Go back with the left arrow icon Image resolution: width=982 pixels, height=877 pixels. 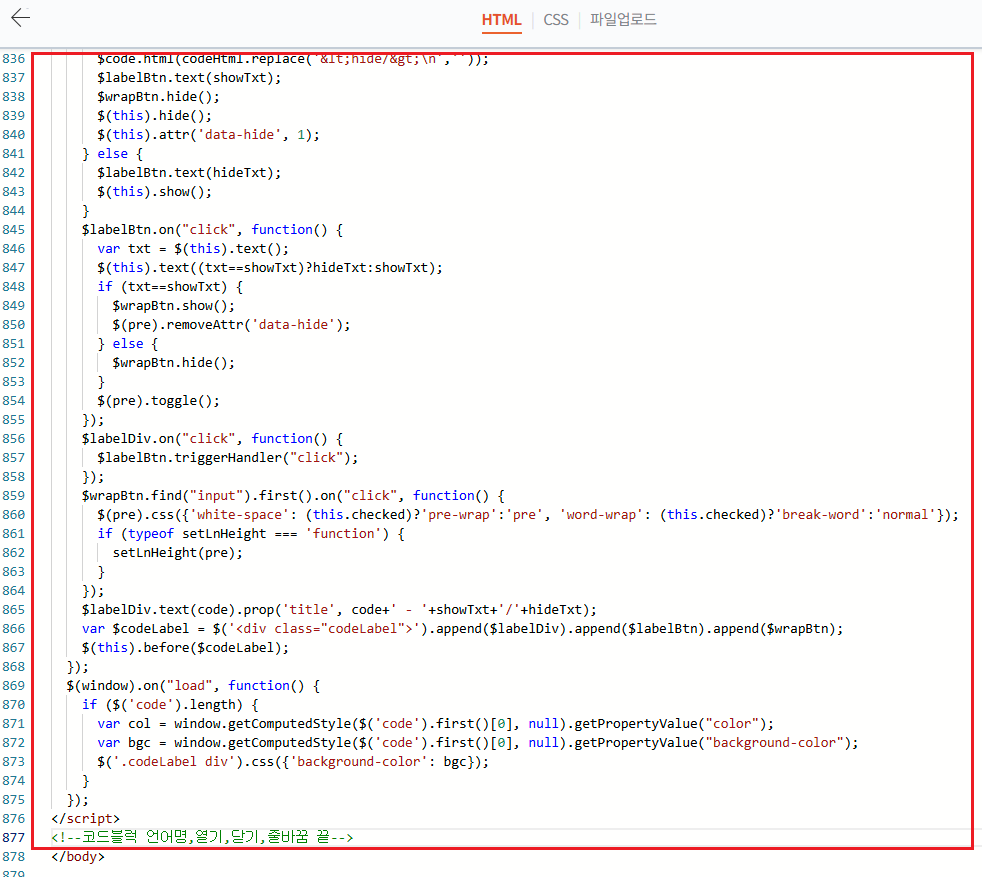coord(21,18)
